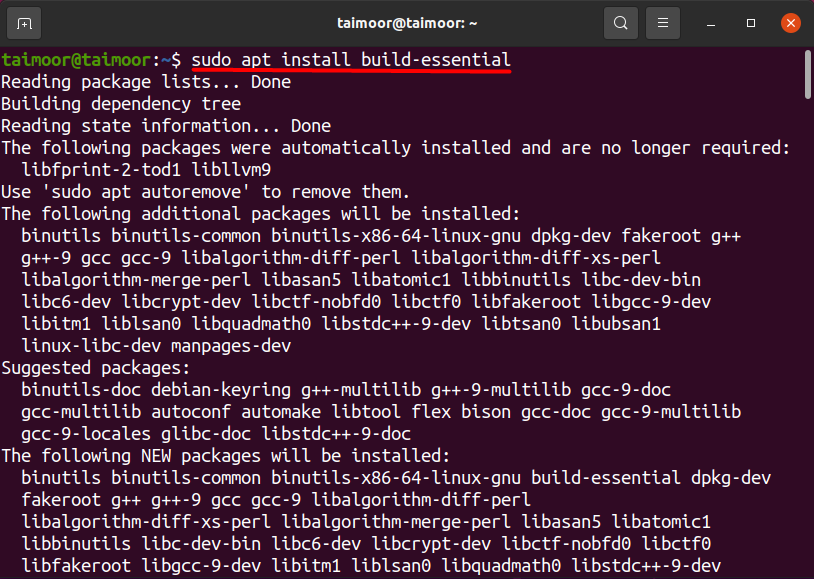The height and width of the screenshot is (579, 814).
Task: Click the vertical scrollbar thumb
Action: point(807,74)
